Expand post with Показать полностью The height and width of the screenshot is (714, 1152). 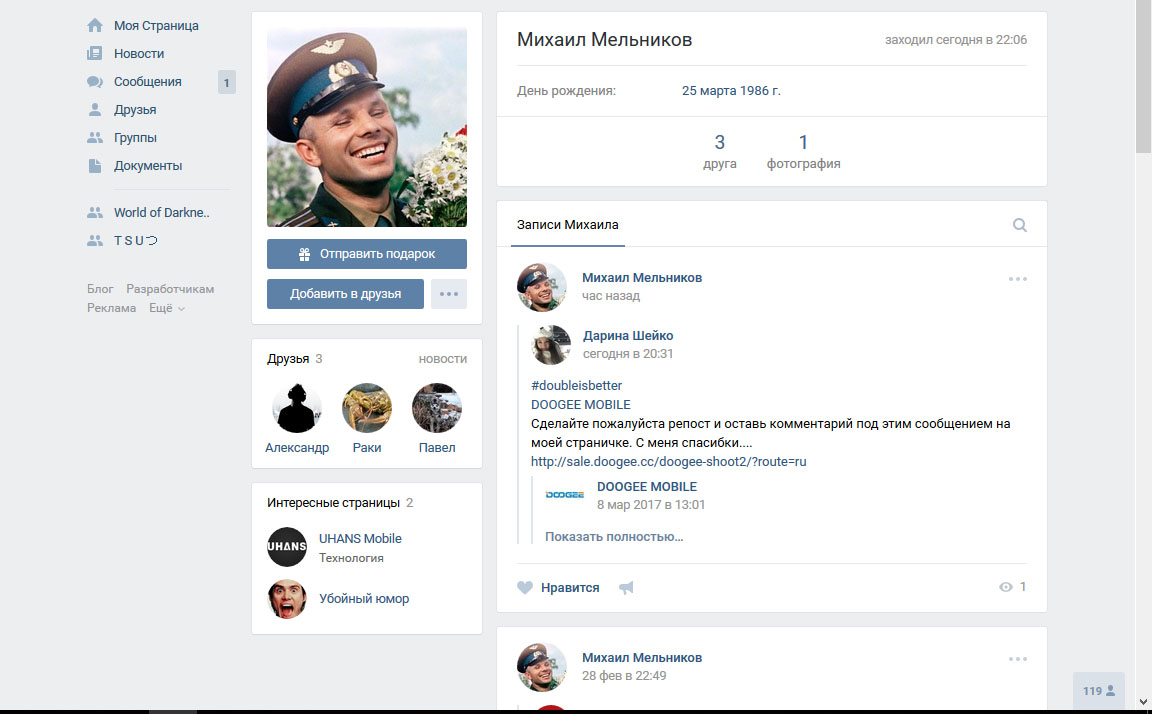[614, 537]
